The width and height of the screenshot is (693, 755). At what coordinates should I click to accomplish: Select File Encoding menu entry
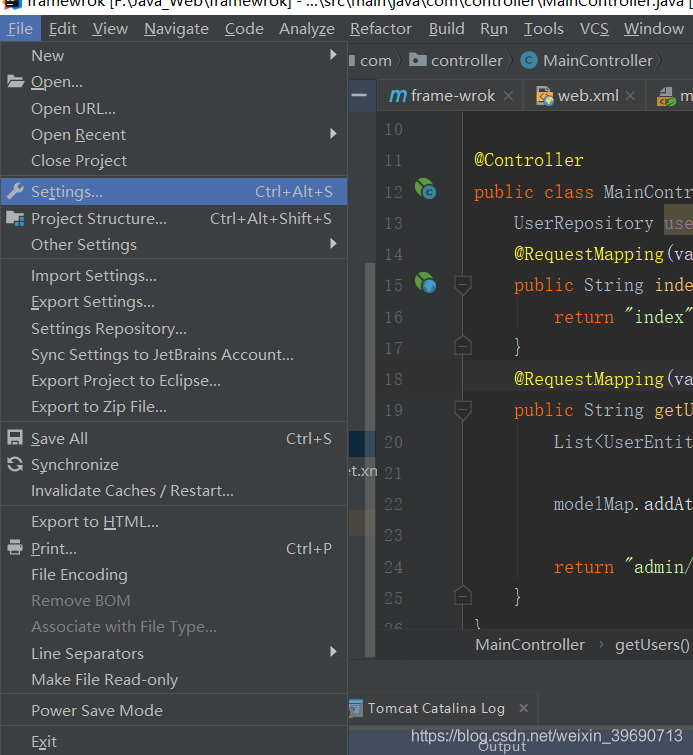click(x=174, y=574)
